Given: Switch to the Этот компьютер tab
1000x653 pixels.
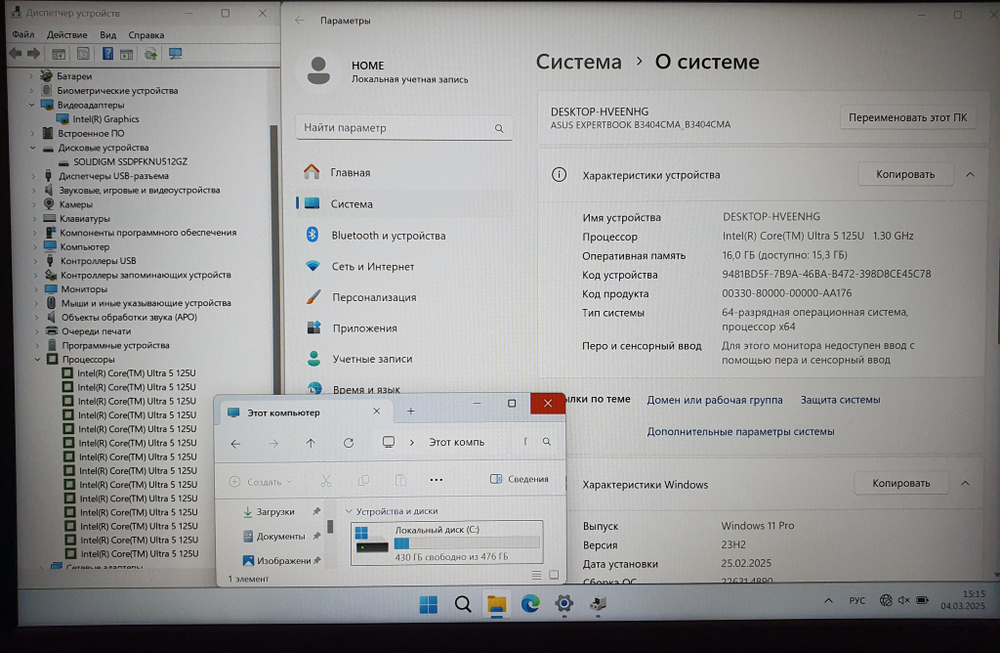Looking at the screenshot, I should 283,412.
